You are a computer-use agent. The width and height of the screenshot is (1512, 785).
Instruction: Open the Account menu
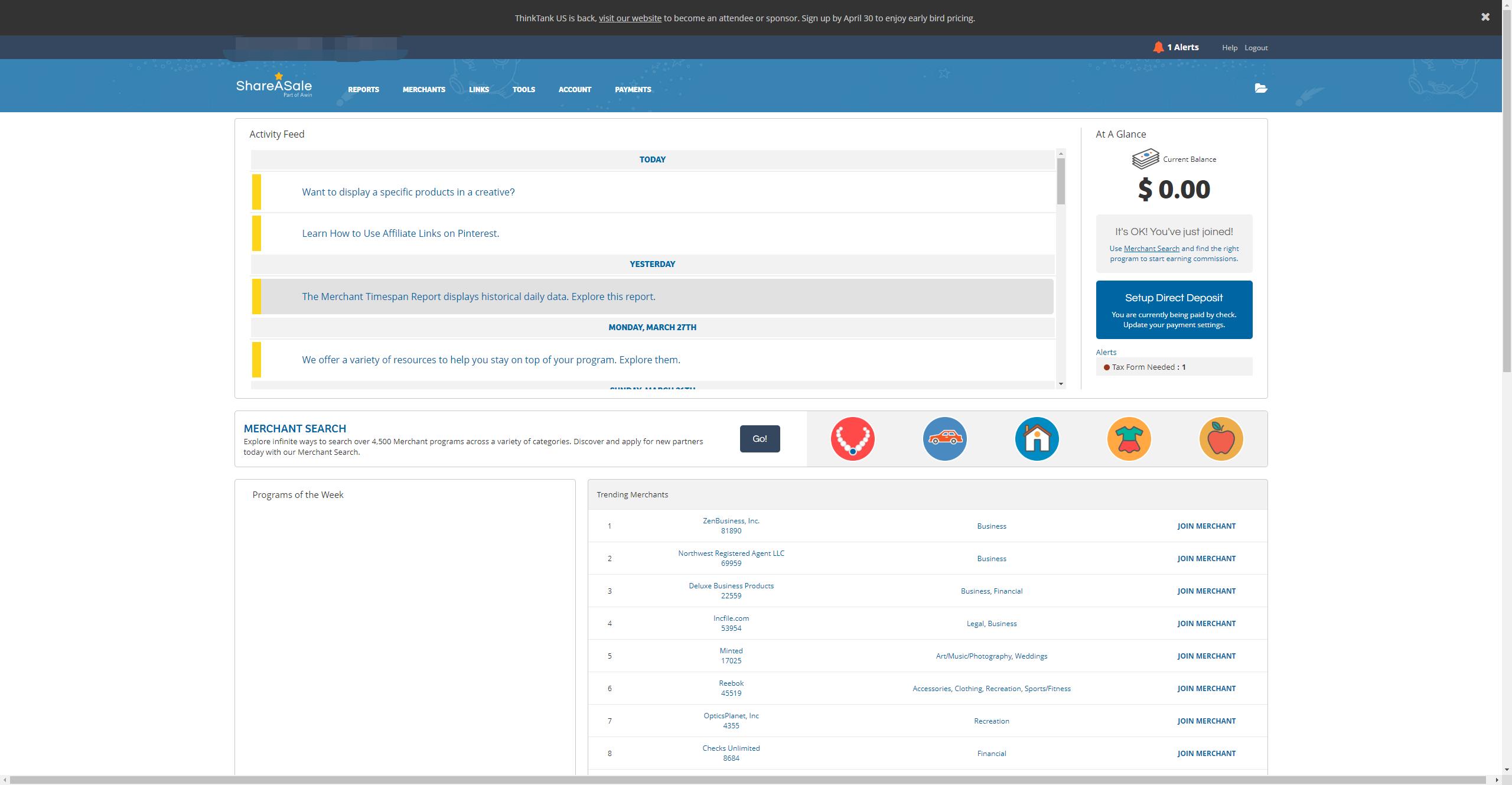(575, 89)
